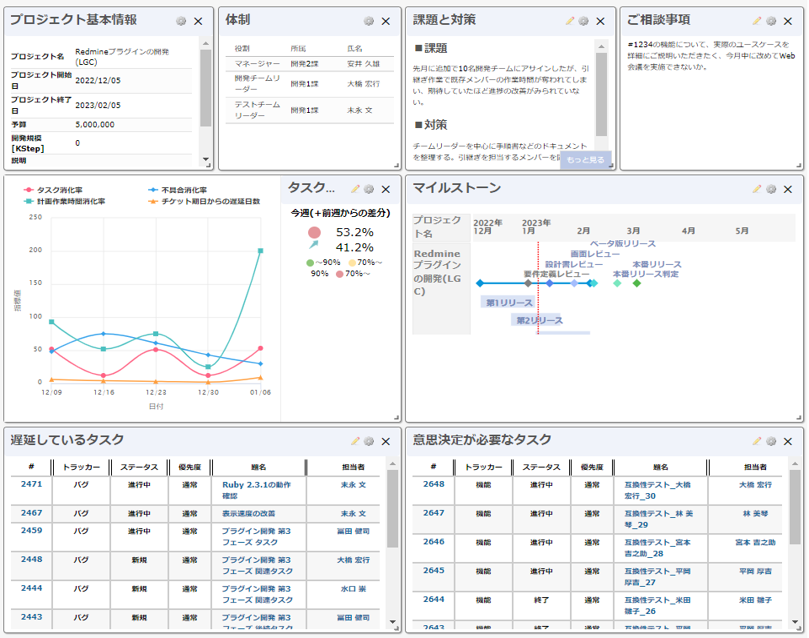Toggle 不具合消化率 legend item in chart

point(178,189)
